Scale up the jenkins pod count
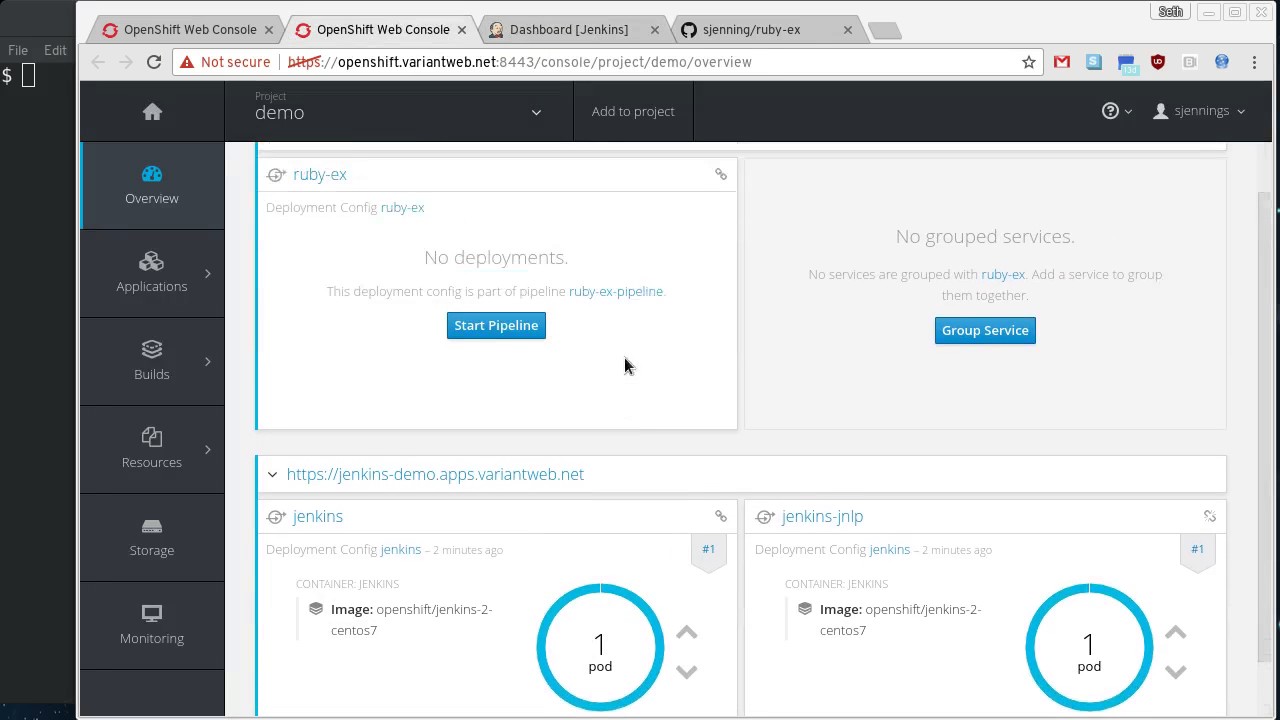 pyautogui.click(x=686, y=632)
